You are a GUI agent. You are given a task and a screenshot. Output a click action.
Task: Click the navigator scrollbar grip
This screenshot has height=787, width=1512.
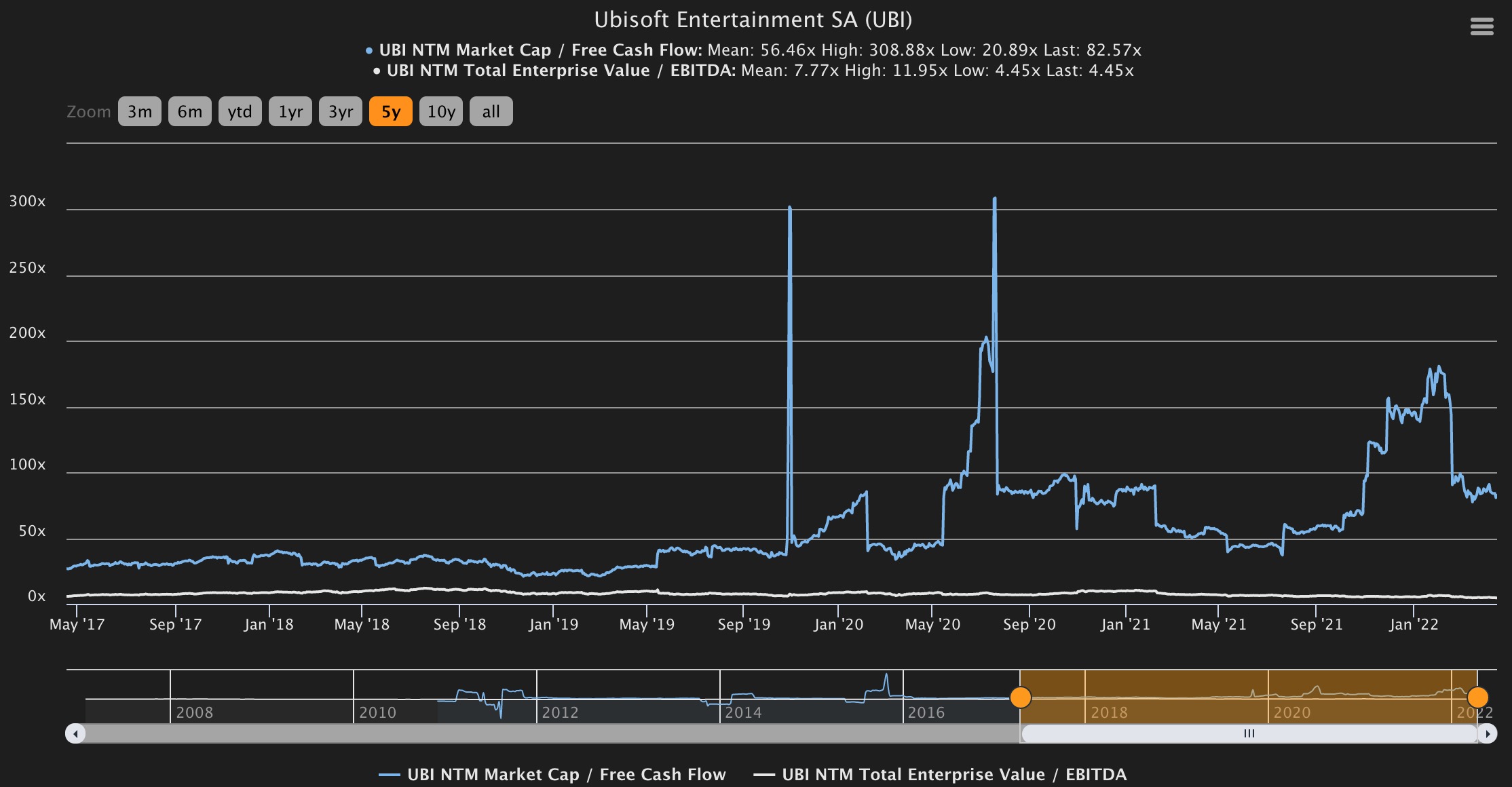1249,733
